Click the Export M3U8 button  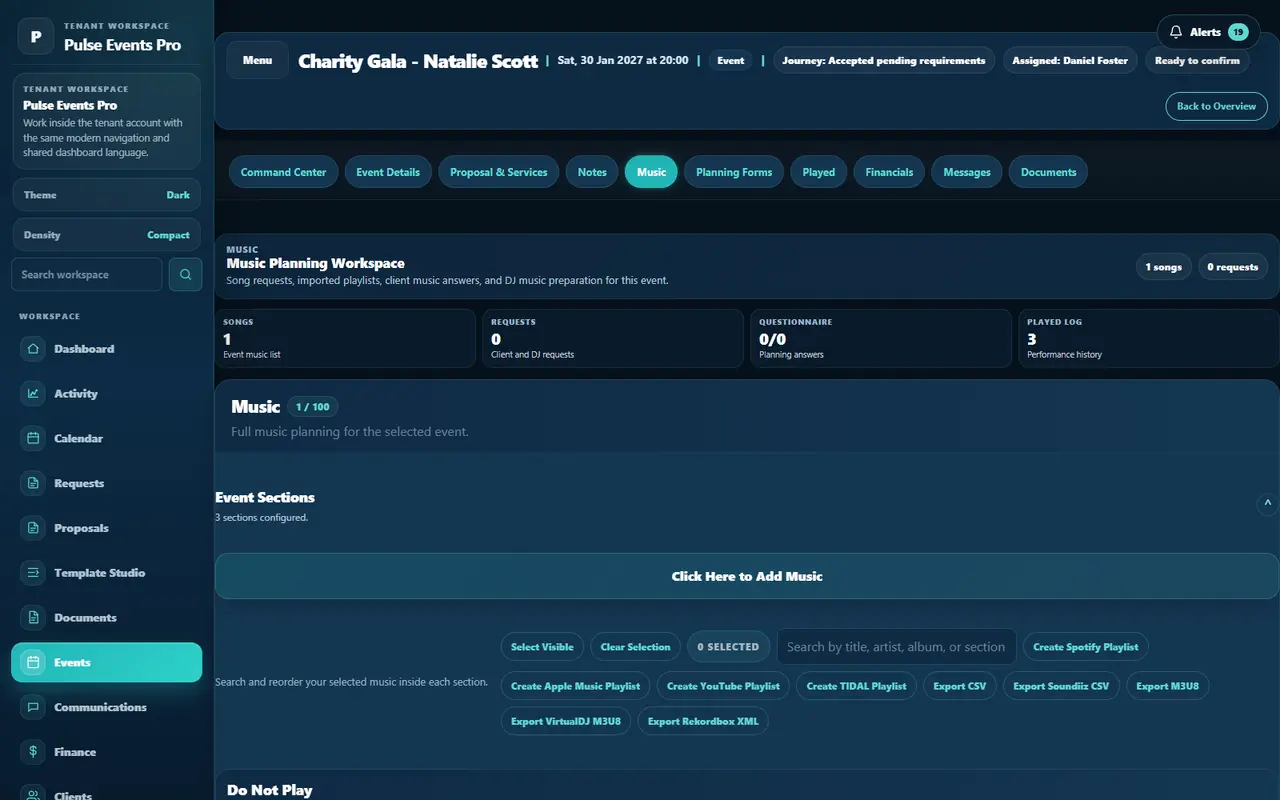pos(1167,686)
